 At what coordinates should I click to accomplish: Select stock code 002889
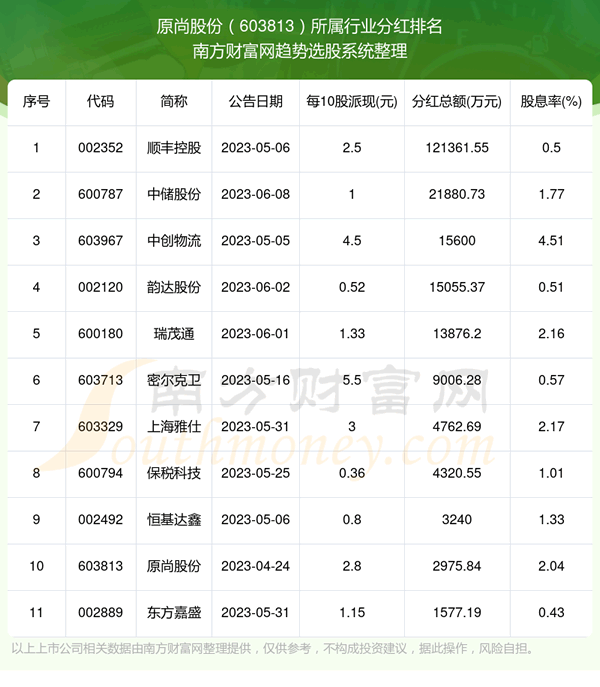(100, 612)
